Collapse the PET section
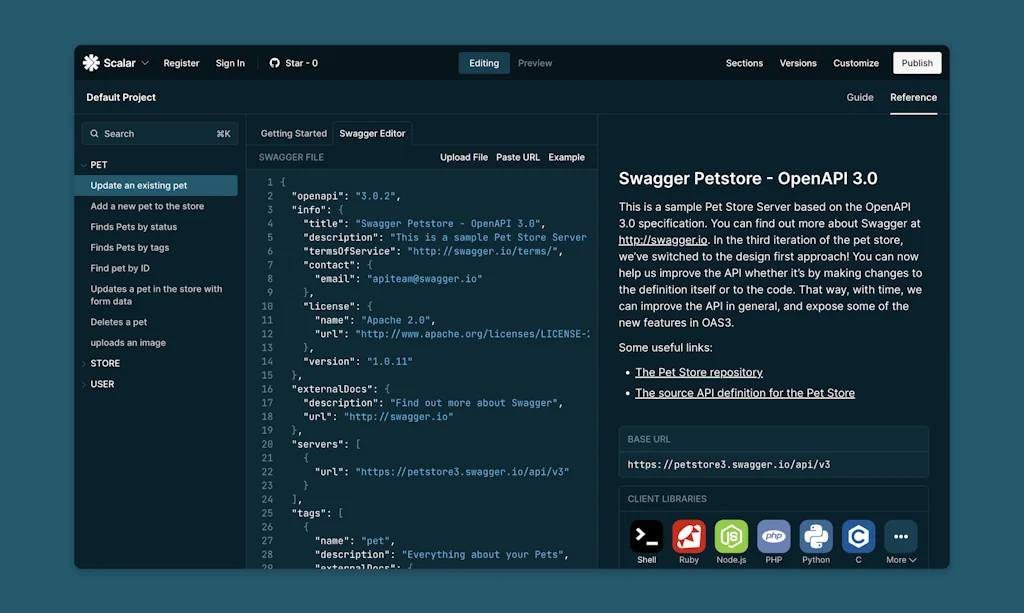This screenshot has height=613, width=1024. point(97,164)
